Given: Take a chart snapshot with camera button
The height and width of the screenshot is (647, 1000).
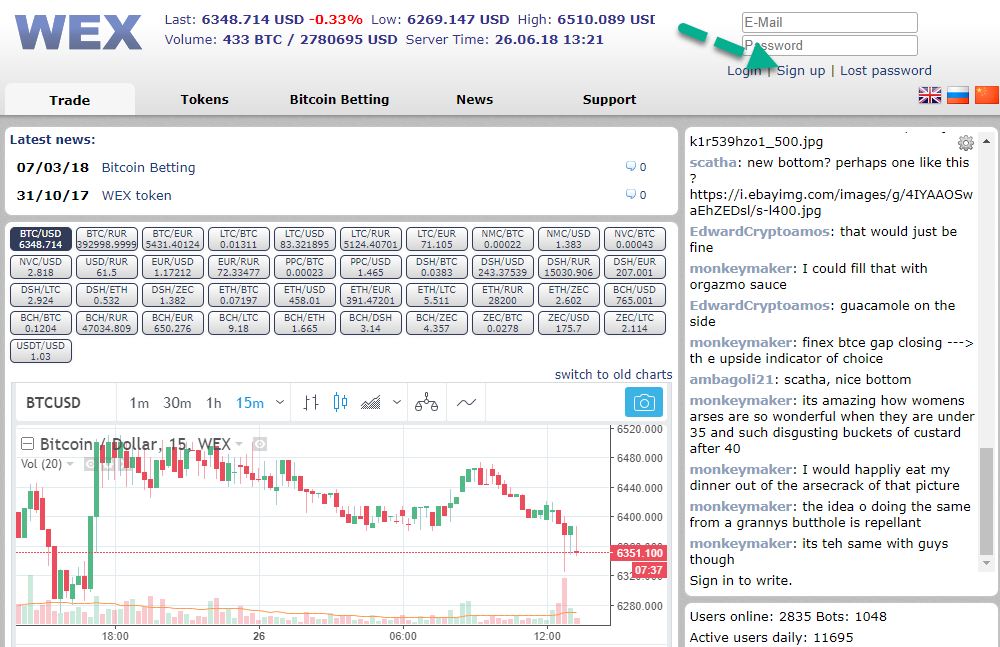Looking at the screenshot, I should (643, 403).
